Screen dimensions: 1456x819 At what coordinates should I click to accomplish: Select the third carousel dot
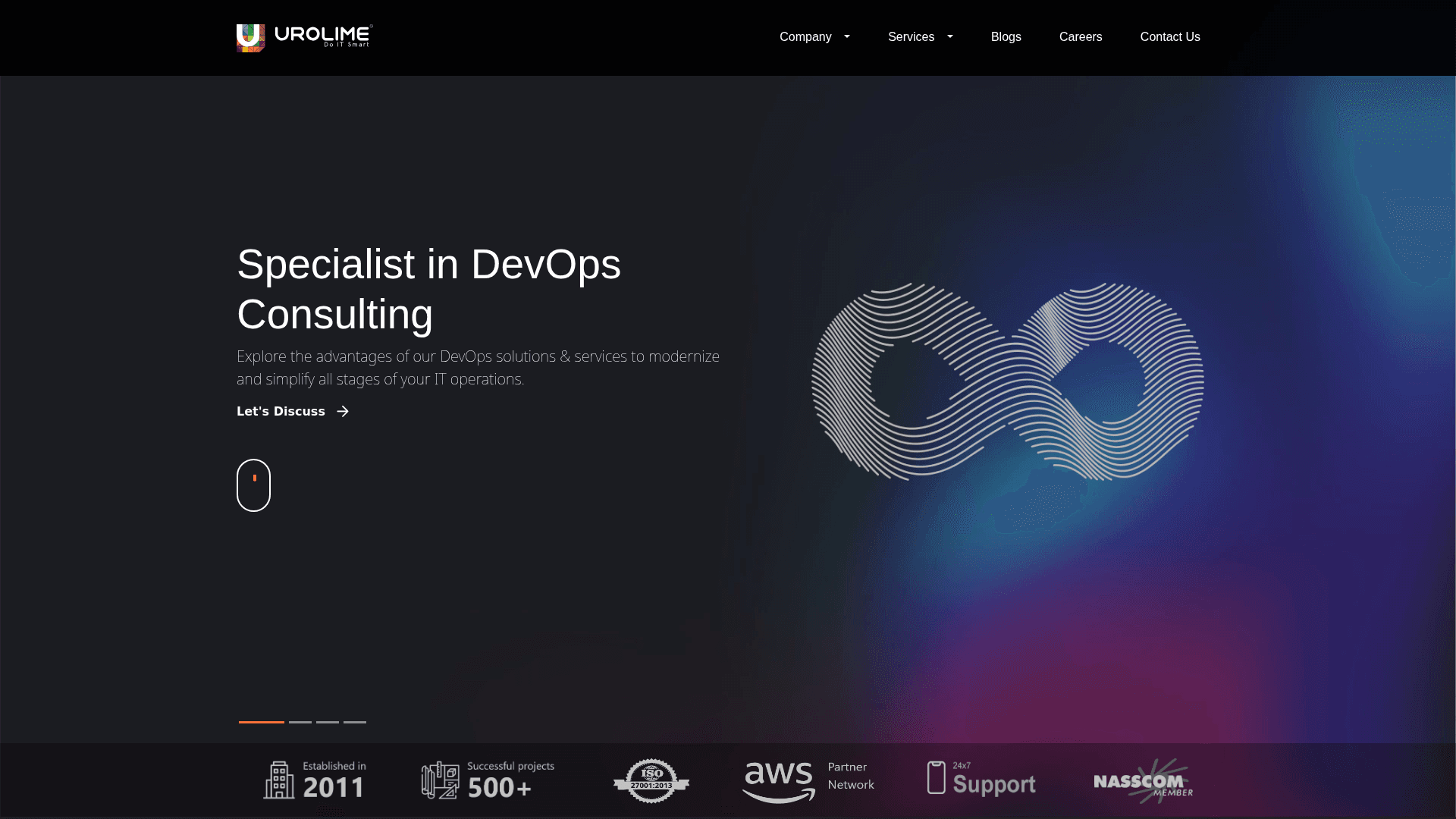[x=327, y=723]
